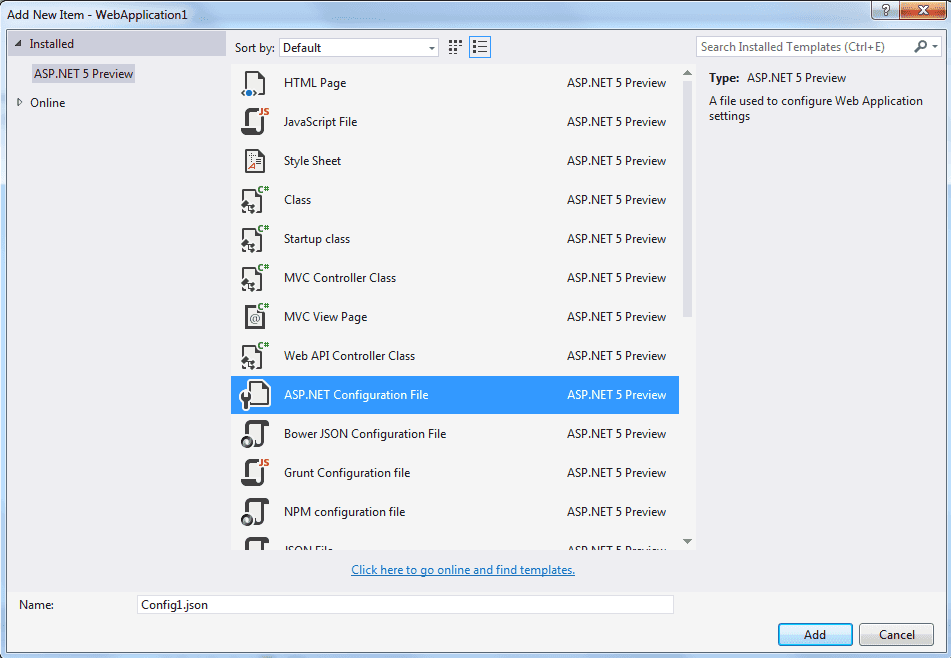Choose the Style Sheet template icon
951x658 pixels.
click(x=255, y=161)
